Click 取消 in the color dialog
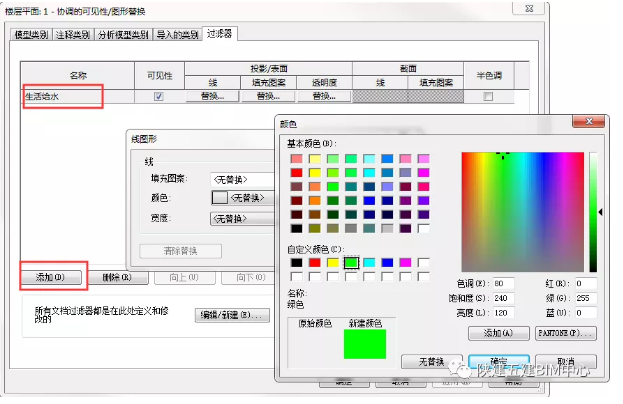 pyautogui.click(x=566, y=361)
